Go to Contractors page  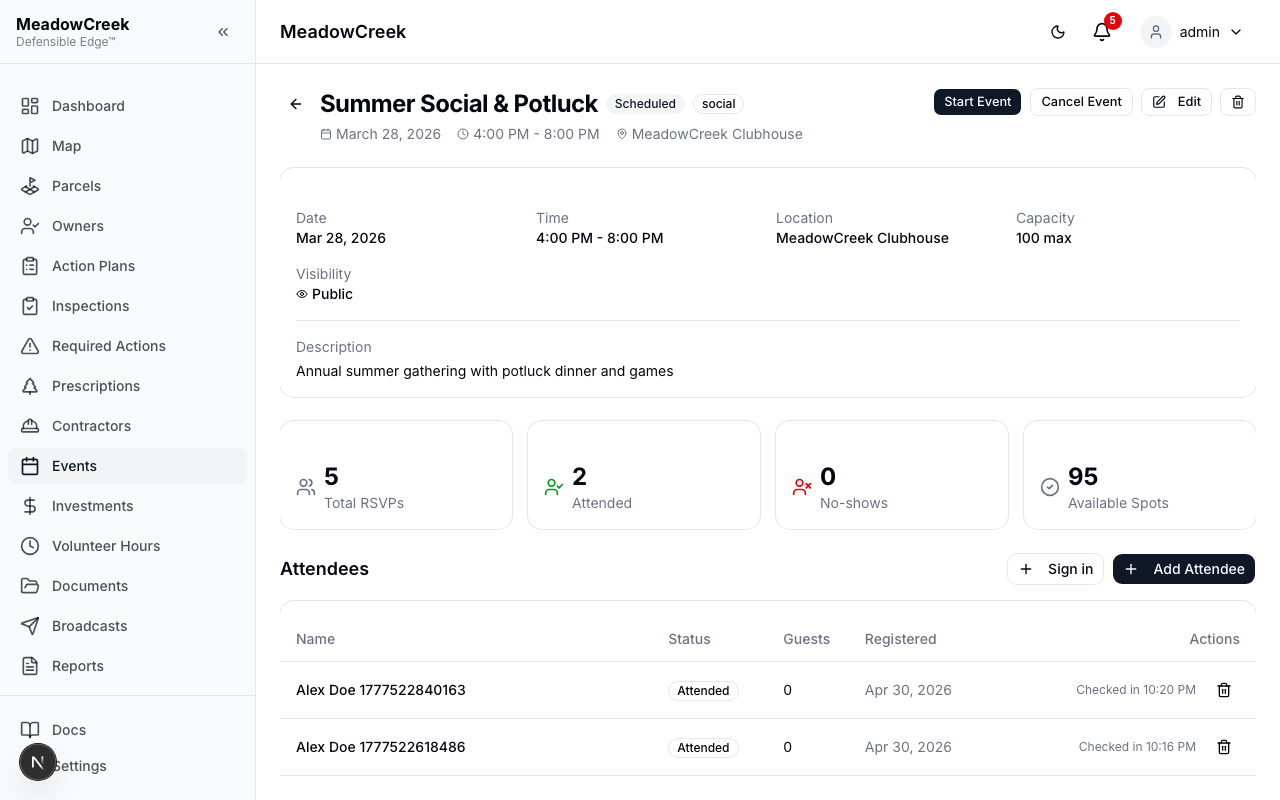tap(127, 426)
